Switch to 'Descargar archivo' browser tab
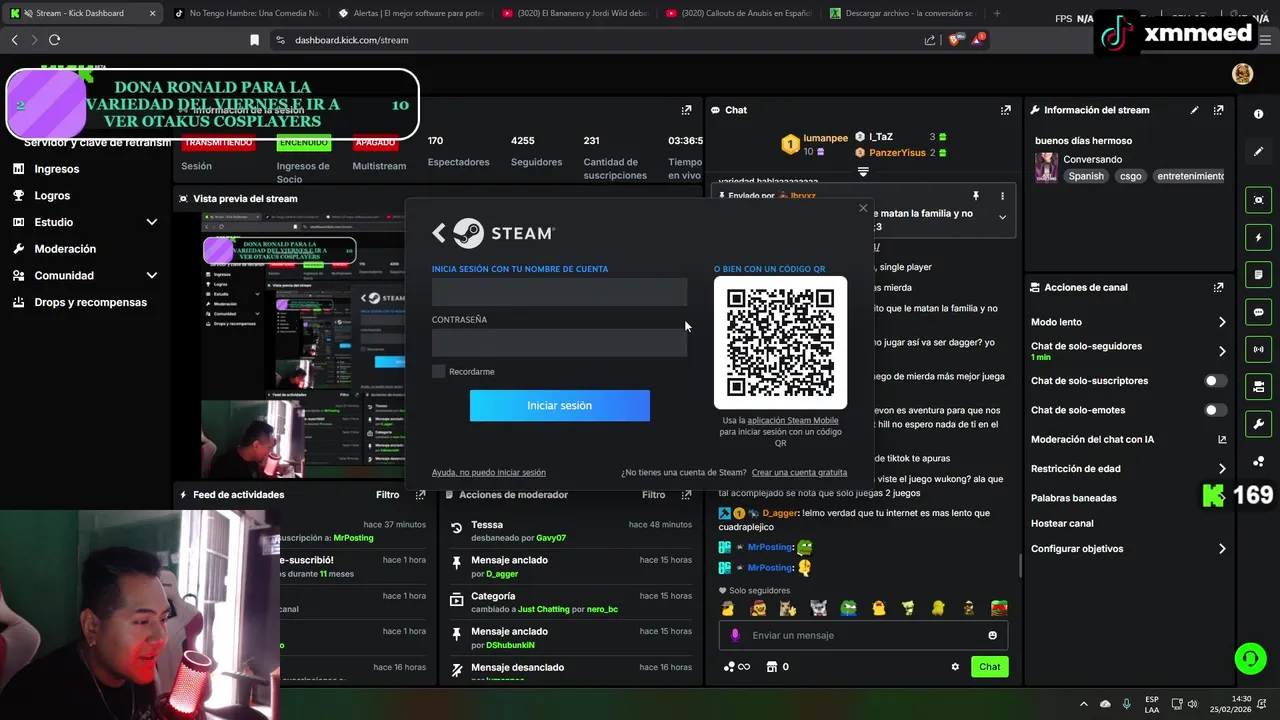Screen dimensions: 1280x720 click(900, 13)
